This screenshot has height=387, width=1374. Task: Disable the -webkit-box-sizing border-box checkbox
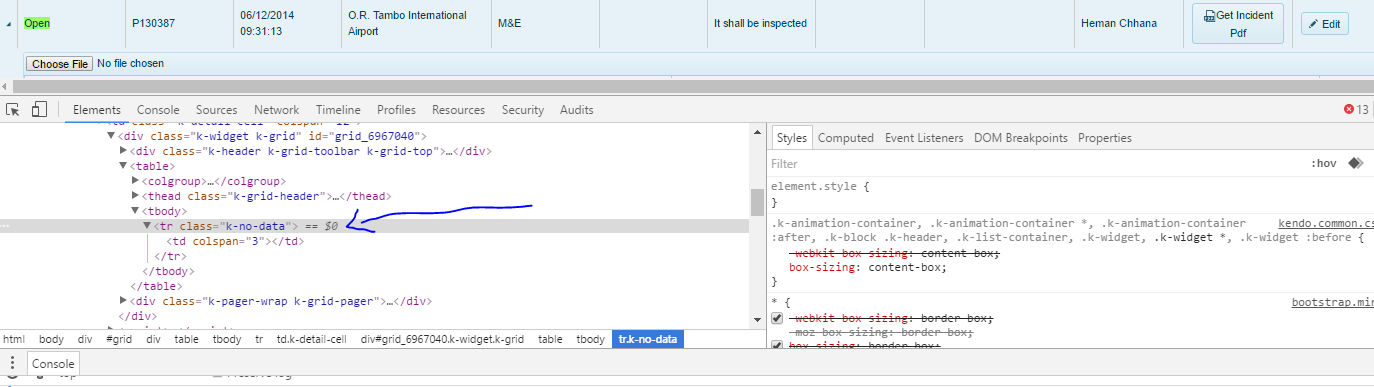(x=777, y=318)
